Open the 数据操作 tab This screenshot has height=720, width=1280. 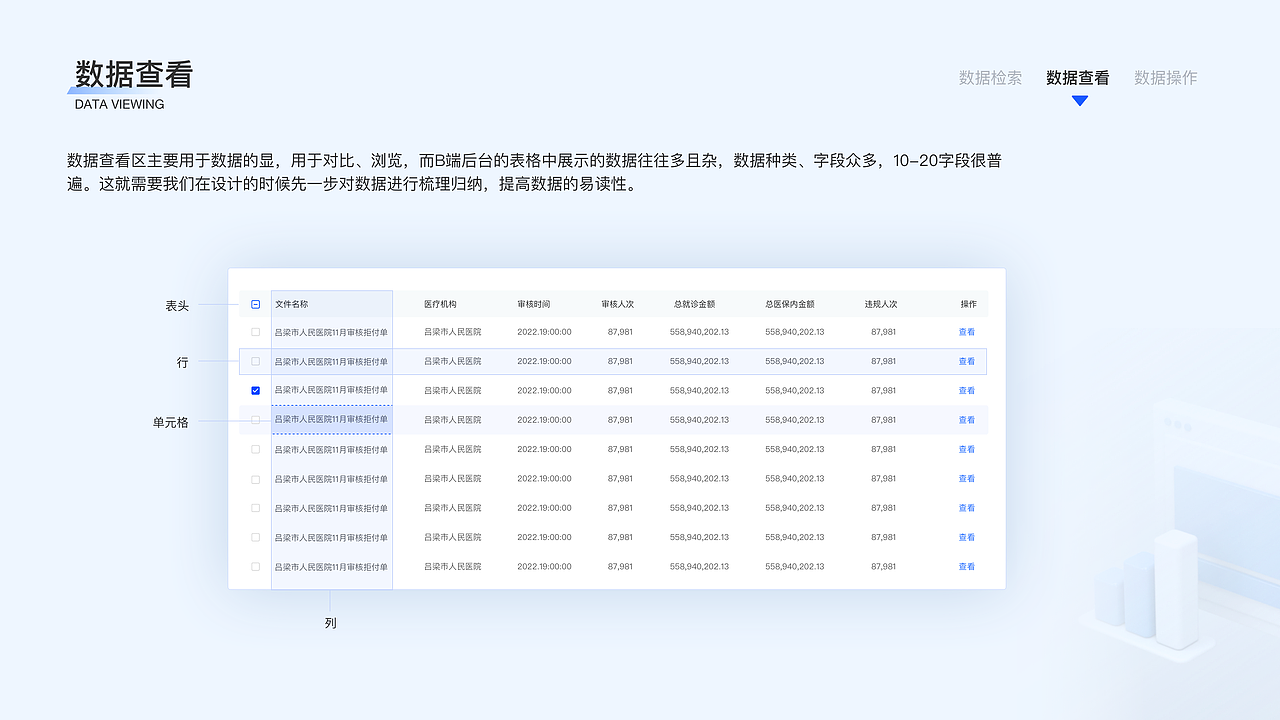coord(1165,78)
